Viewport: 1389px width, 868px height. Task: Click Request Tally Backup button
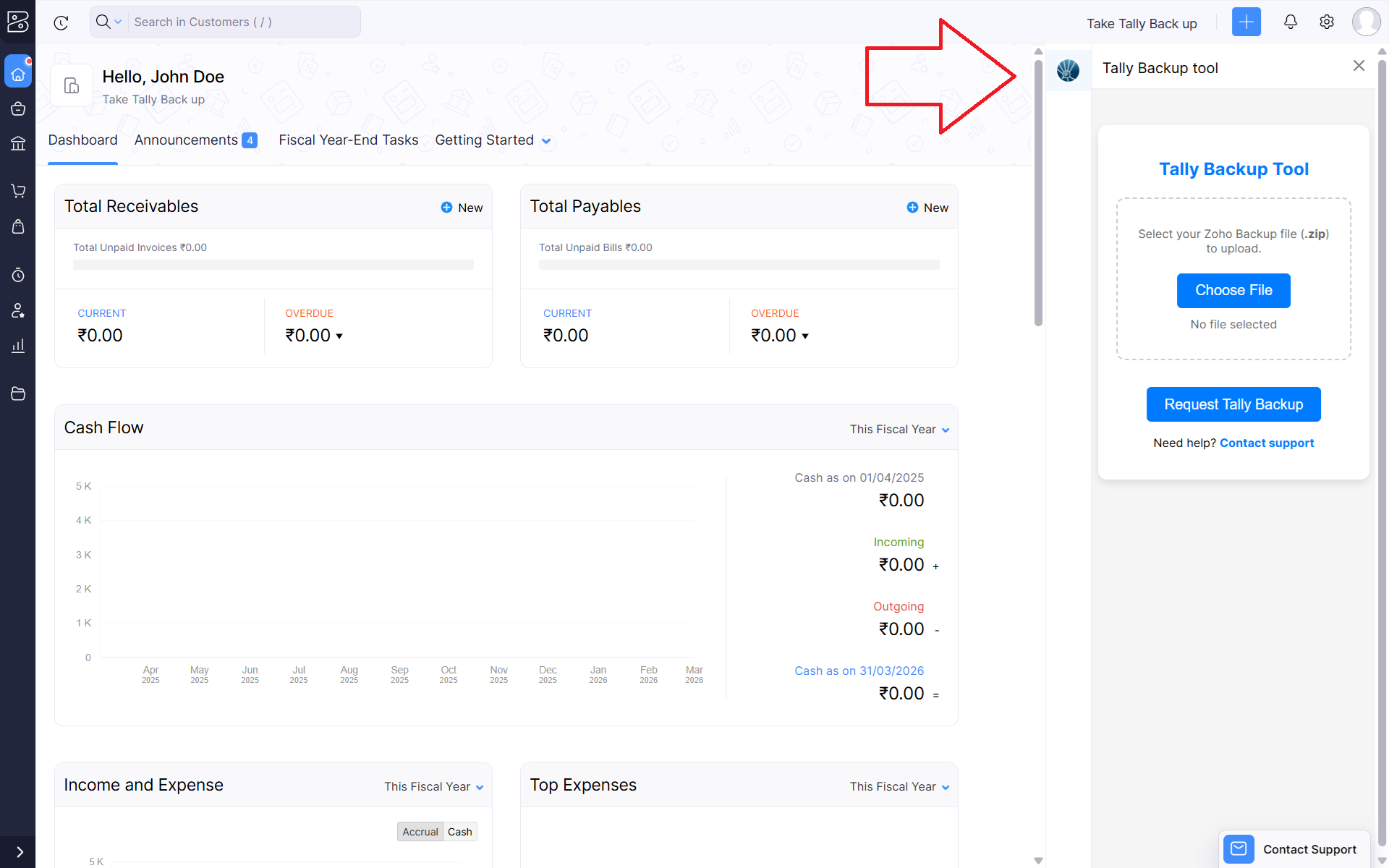[1233, 404]
